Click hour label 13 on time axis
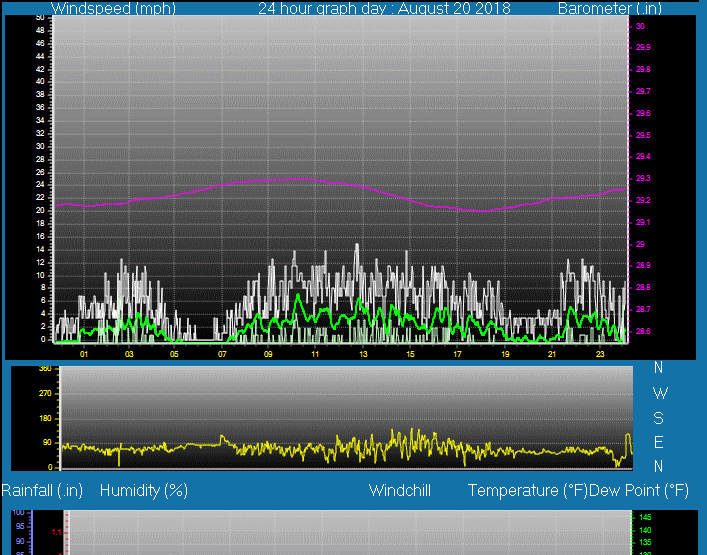Image resolution: width=707 pixels, height=555 pixels. tap(363, 354)
